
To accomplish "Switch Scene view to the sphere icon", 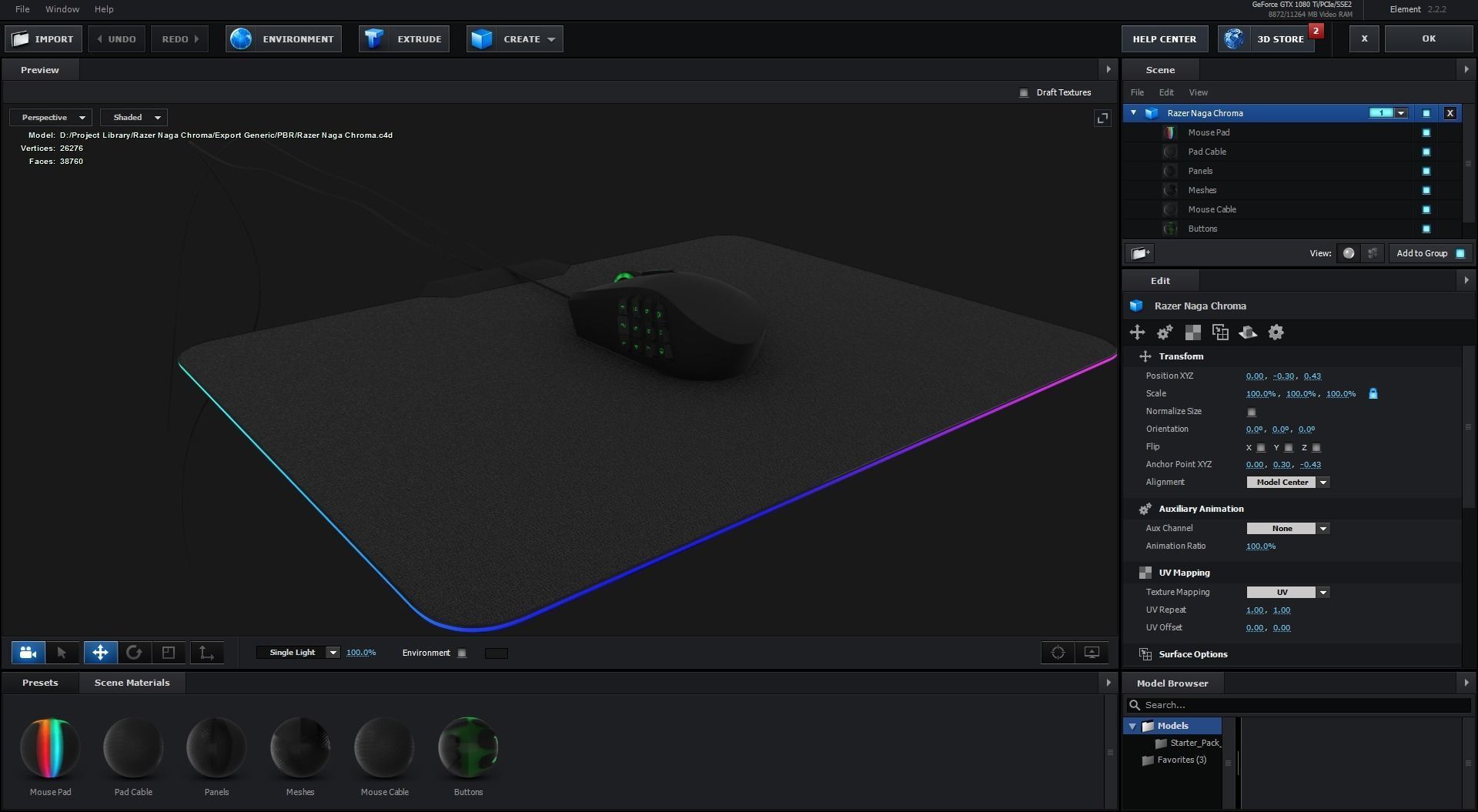I will [x=1349, y=253].
